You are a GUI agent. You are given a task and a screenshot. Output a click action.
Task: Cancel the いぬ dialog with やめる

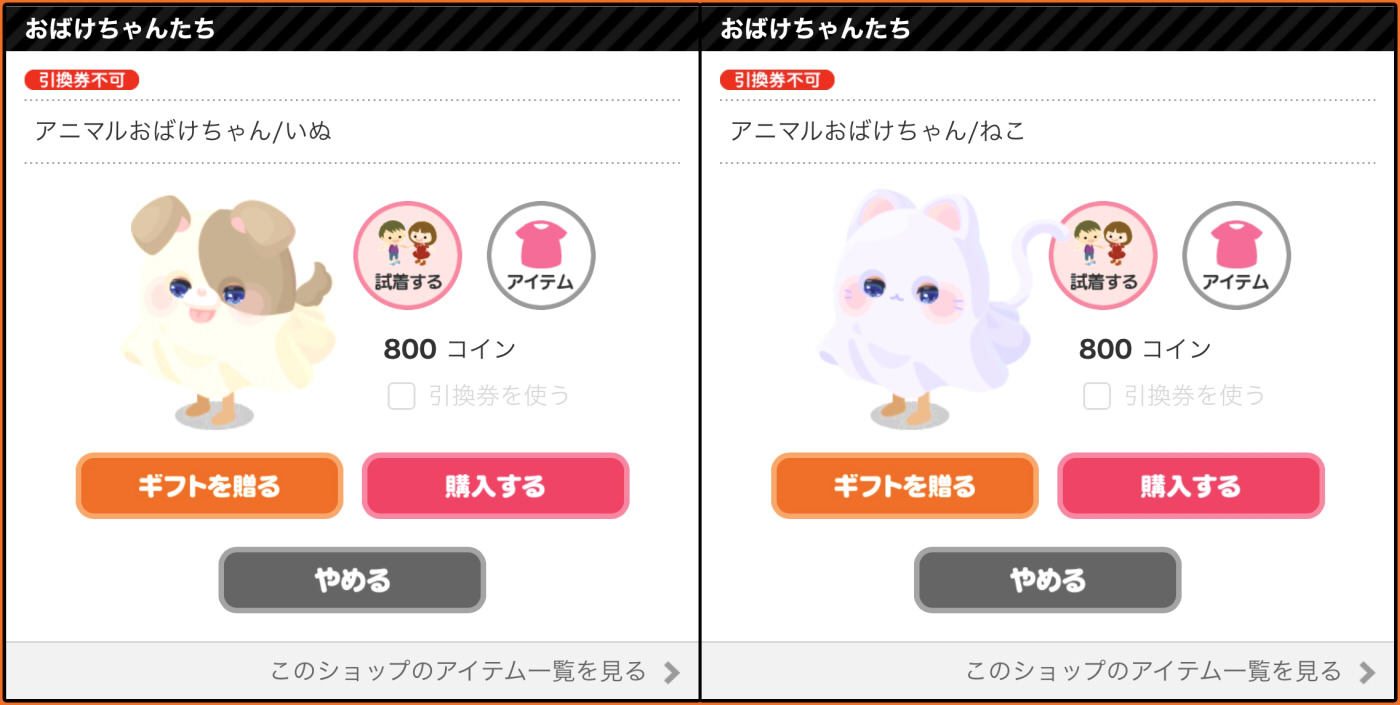point(352,580)
